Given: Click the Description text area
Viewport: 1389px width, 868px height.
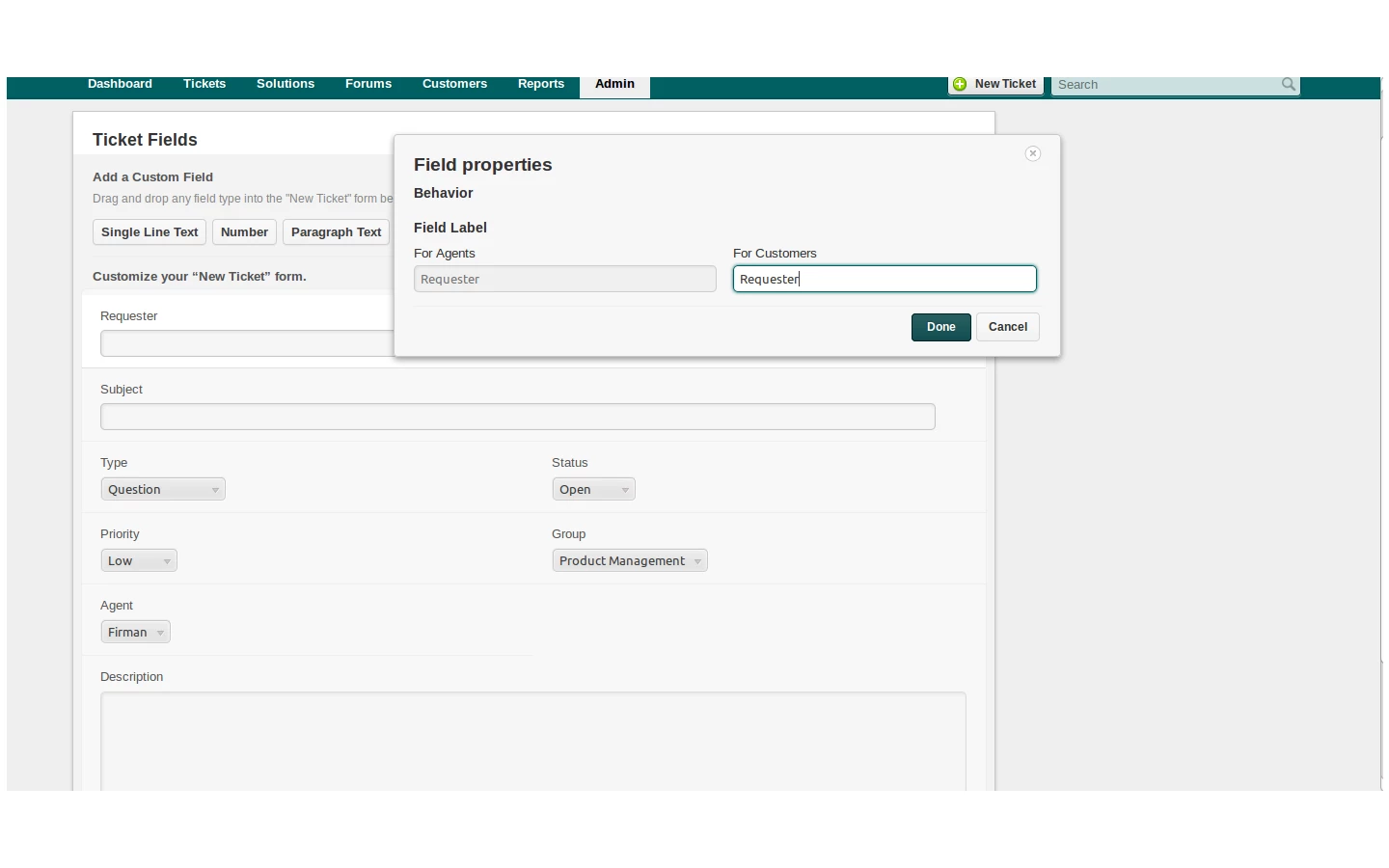Looking at the screenshot, I should 533,741.
